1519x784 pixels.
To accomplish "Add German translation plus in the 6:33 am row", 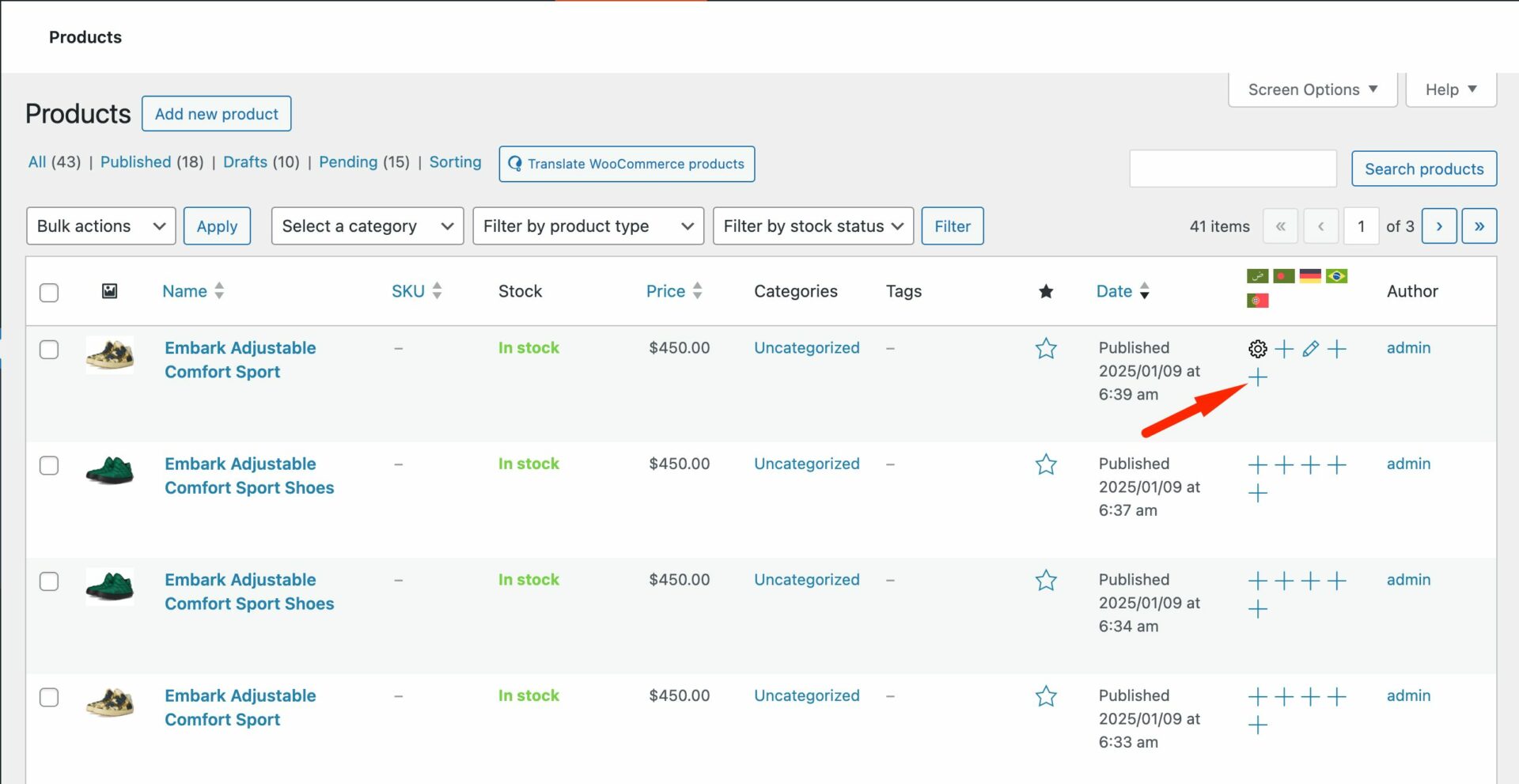I will point(1310,696).
